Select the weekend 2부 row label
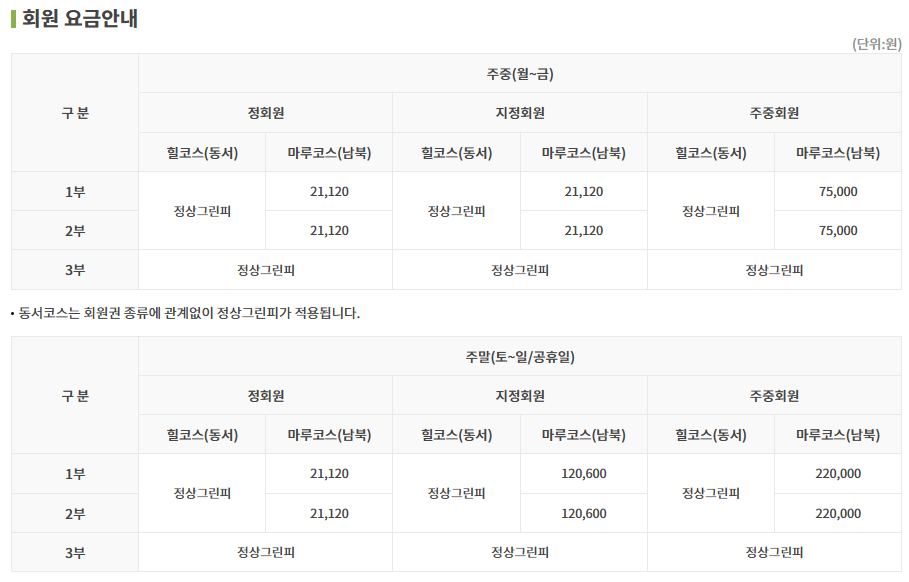 click(x=75, y=514)
